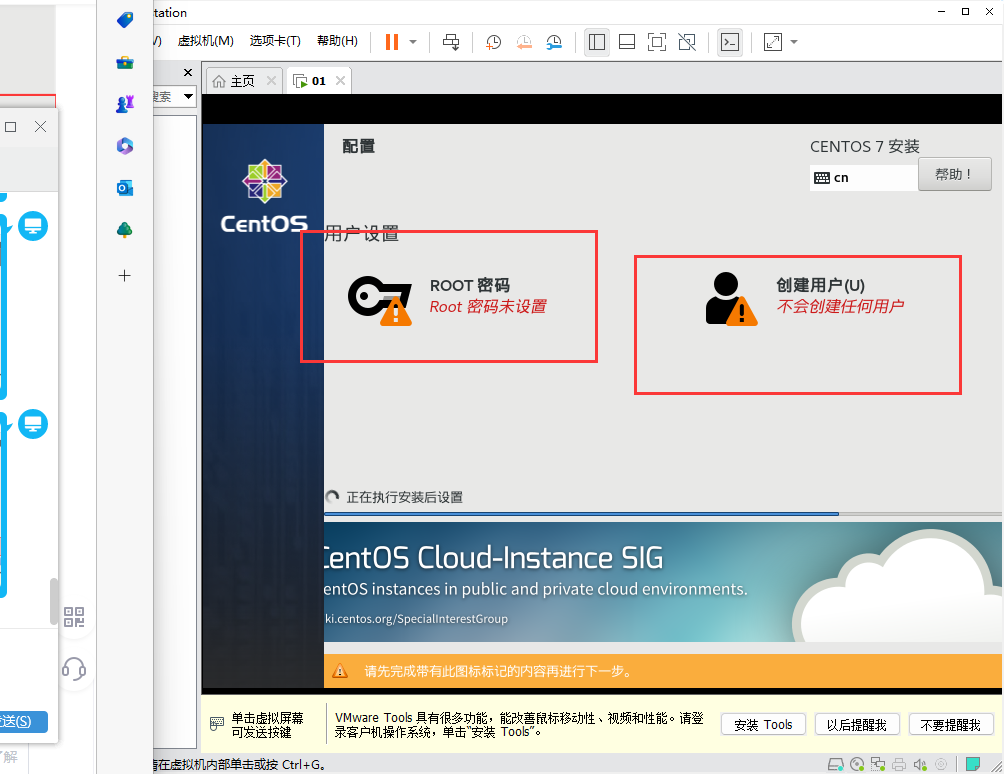Open the Microsoft 365 icon in the sidebar
Viewport: 1004px width, 774px height.
(125, 146)
